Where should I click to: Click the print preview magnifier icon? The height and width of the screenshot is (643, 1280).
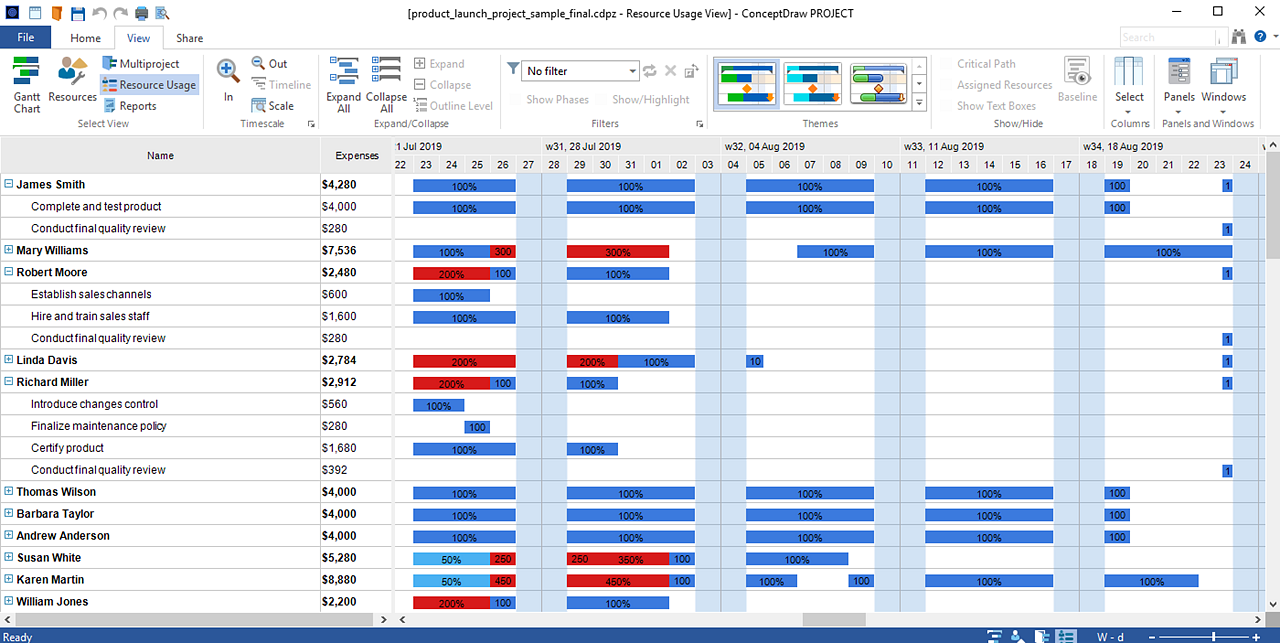162,13
